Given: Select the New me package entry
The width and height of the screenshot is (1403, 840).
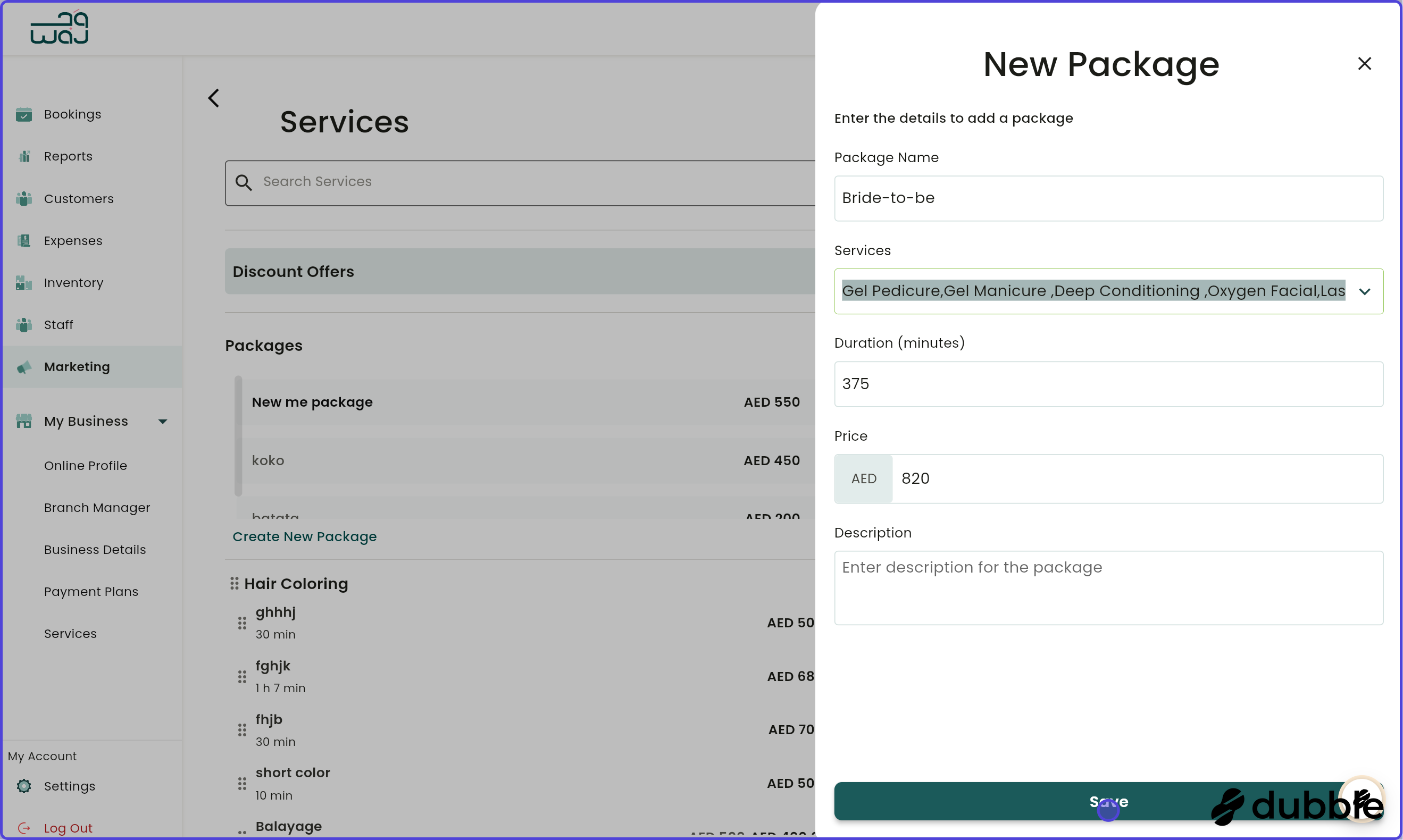Looking at the screenshot, I should point(312,402).
